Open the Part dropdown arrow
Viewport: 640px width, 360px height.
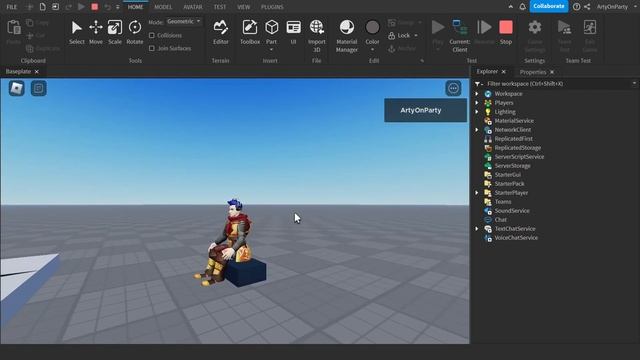pyautogui.click(x=271, y=50)
